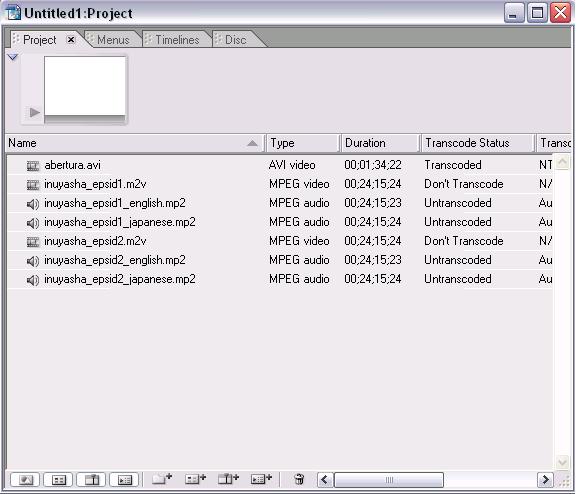Sort by Transcode Status column
577x494 pixels.
coord(477,143)
